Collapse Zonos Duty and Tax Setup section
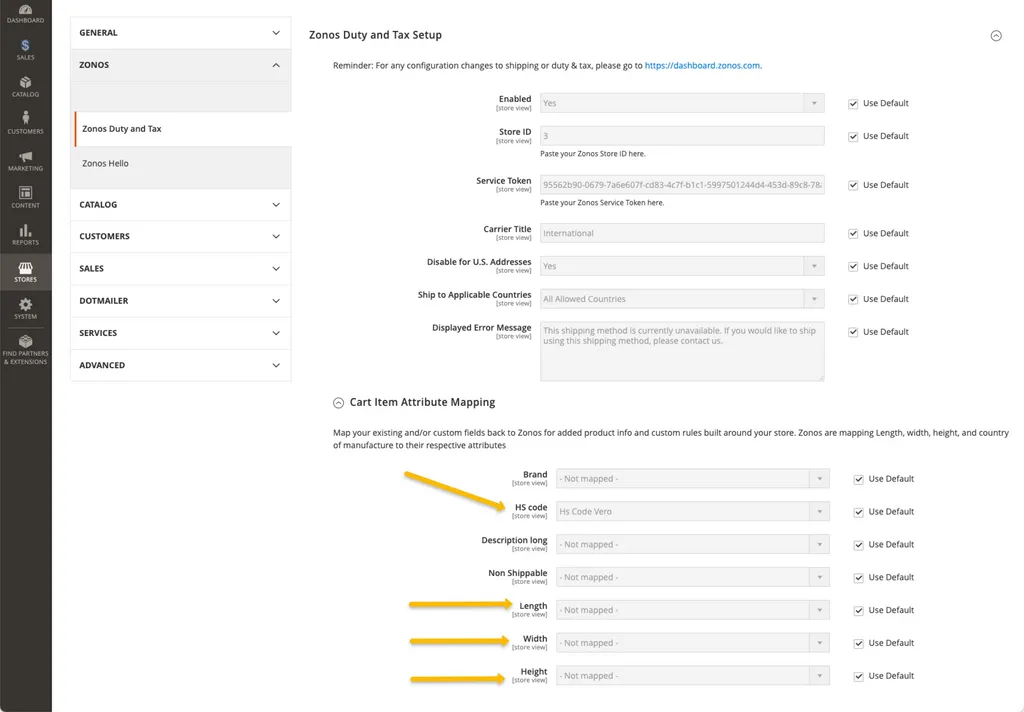The width and height of the screenshot is (1024, 712). 995,36
